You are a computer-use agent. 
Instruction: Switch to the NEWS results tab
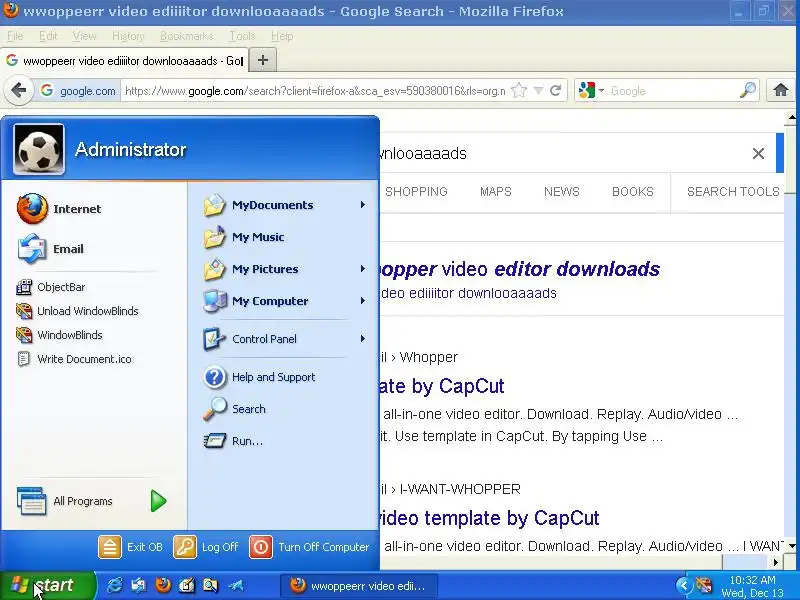tap(561, 192)
